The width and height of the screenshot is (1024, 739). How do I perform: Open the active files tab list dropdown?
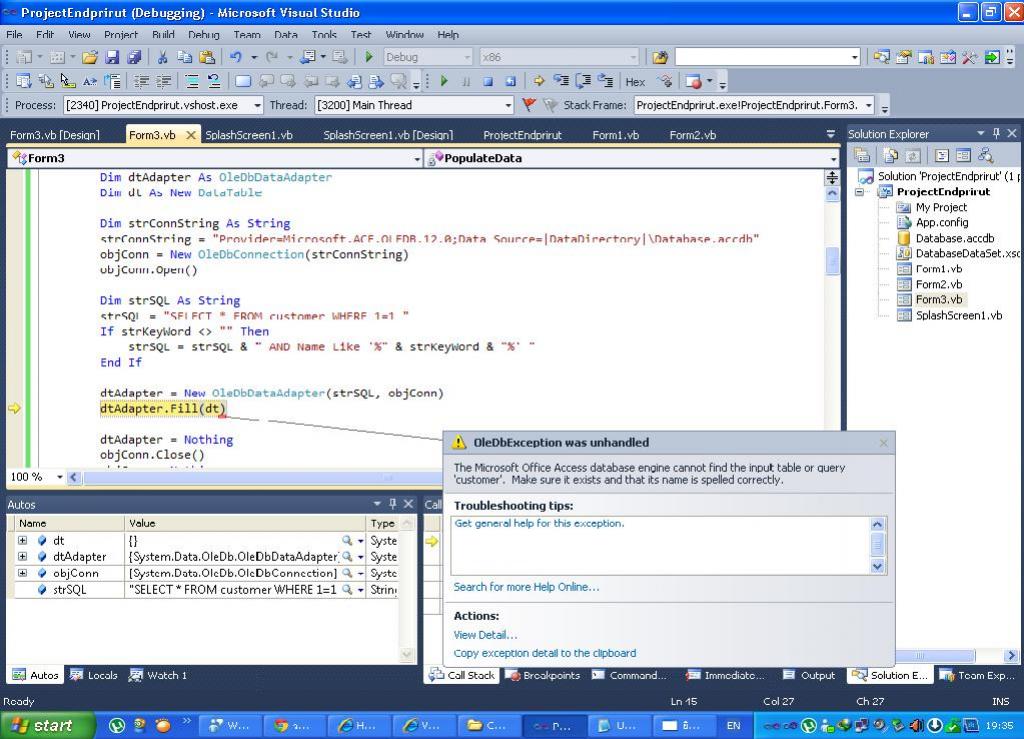[x=831, y=134]
